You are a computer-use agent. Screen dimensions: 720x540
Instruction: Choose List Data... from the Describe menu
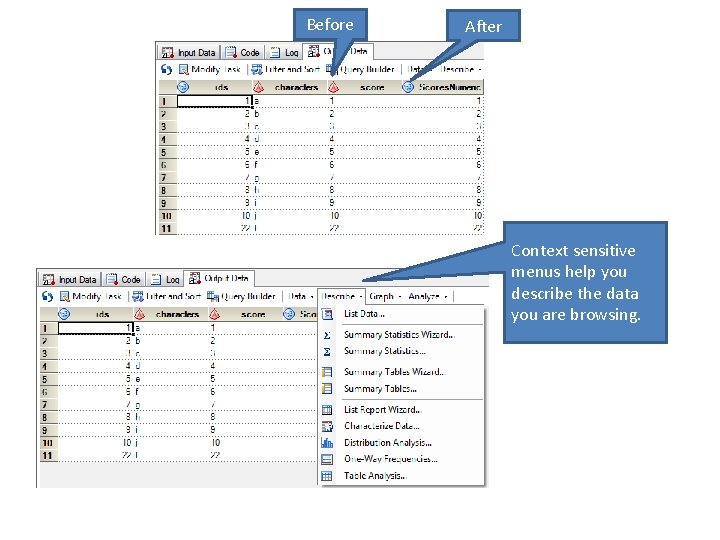(x=401, y=314)
